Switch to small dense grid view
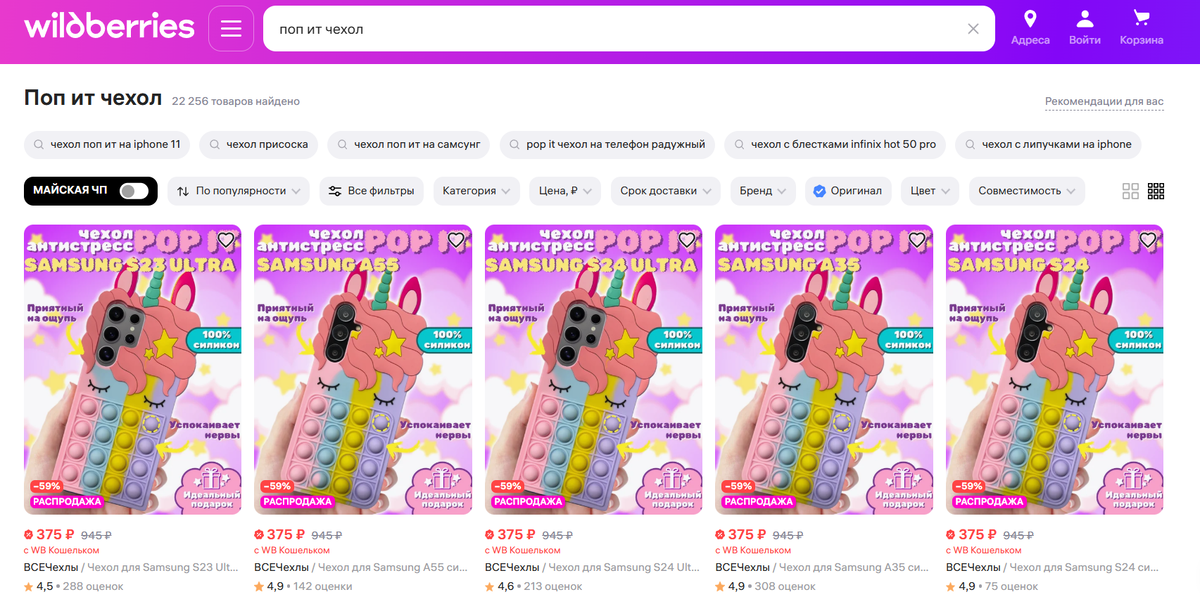The width and height of the screenshot is (1200, 597). pyautogui.click(x=1156, y=191)
